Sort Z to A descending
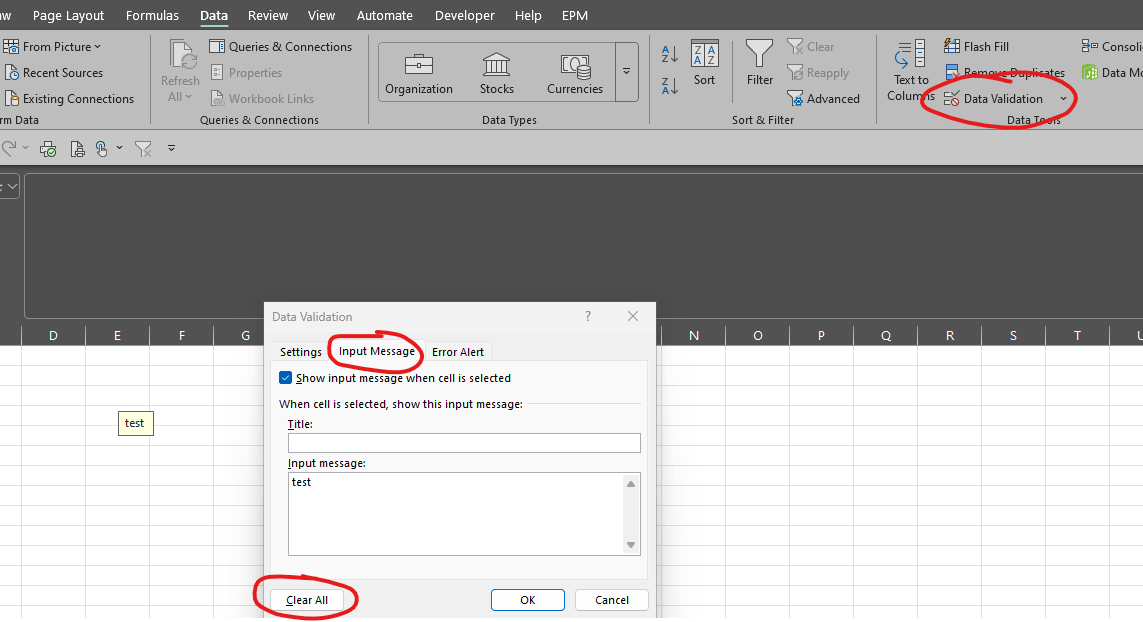Image resolution: width=1143 pixels, height=622 pixels. point(669,85)
